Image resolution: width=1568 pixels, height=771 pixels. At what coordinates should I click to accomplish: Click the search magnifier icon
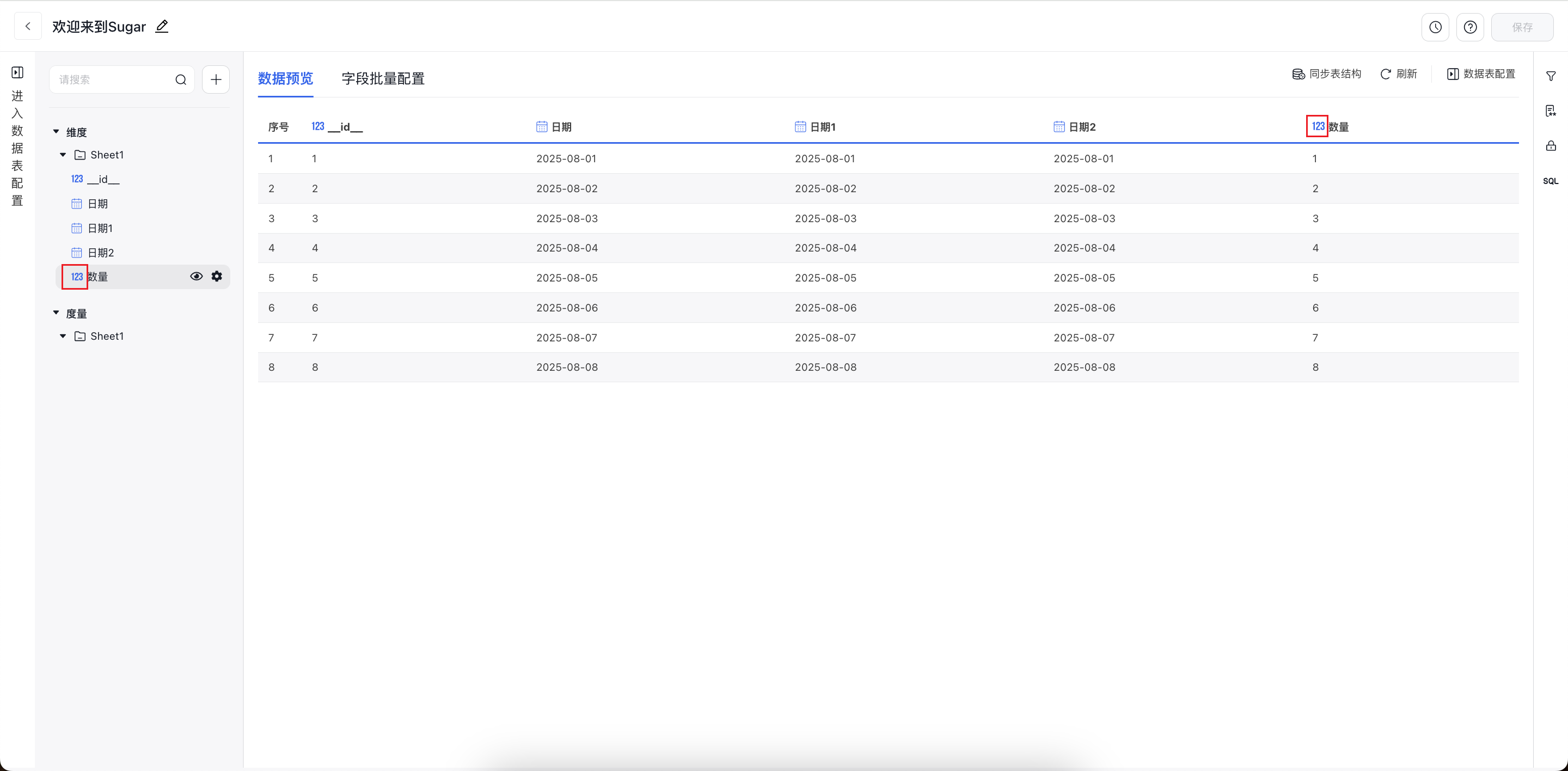click(181, 79)
